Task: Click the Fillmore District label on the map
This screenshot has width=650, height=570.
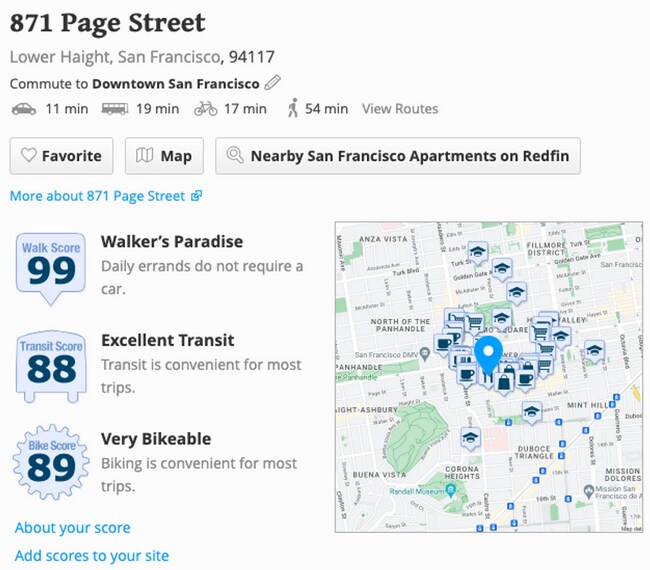Action: pos(546,249)
